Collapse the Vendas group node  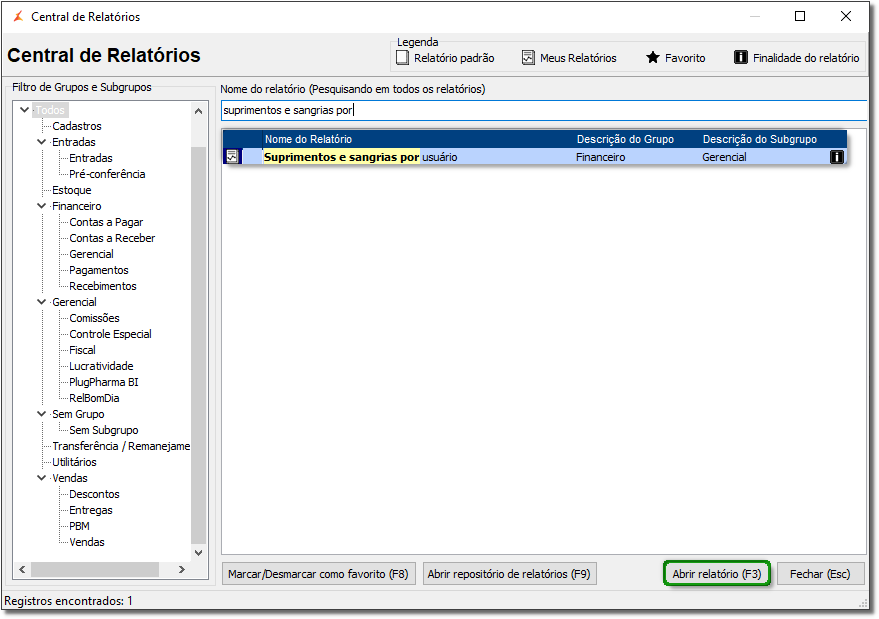41,478
